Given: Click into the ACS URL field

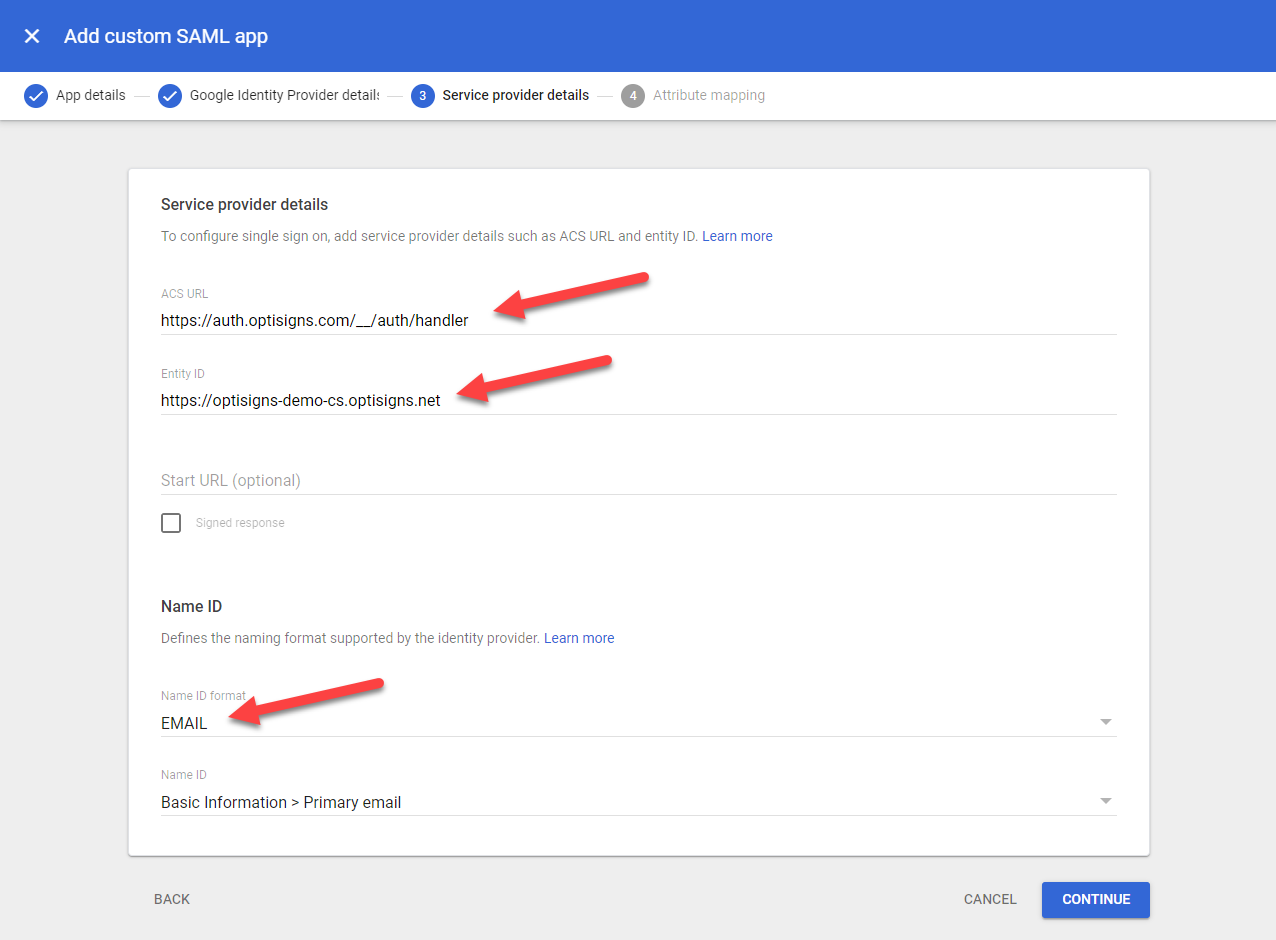Looking at the screenshot, I should [638, 321].
